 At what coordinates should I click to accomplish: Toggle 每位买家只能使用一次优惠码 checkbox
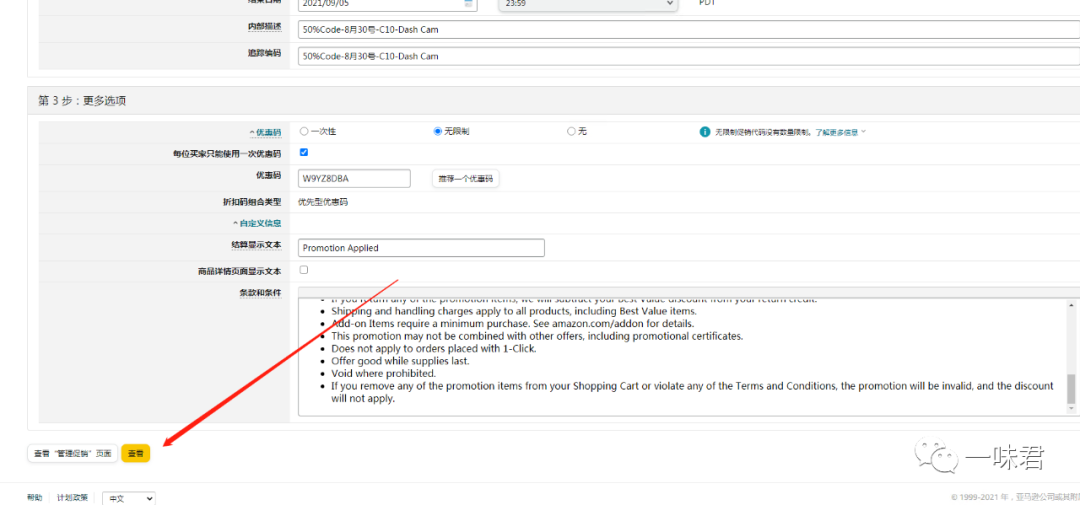pos(304,152)
